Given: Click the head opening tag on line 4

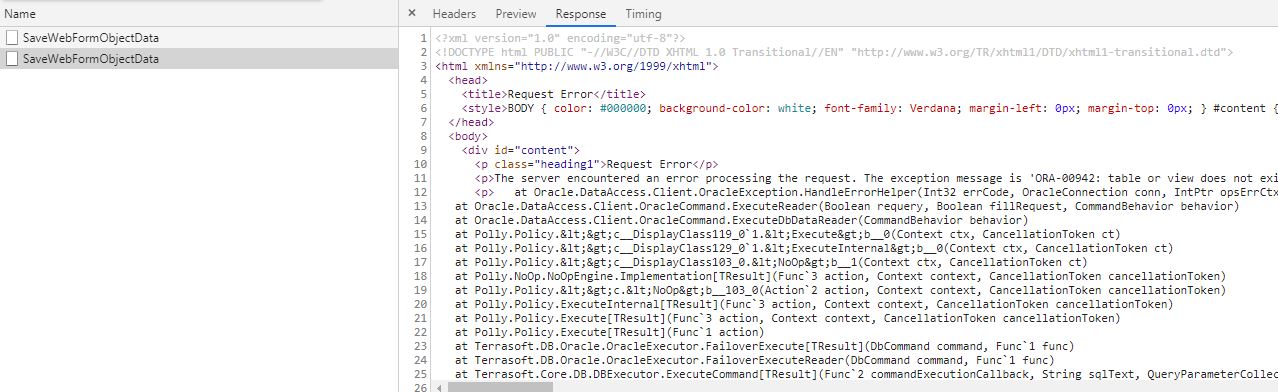Looking at the screenshot, I should [x=467, y=79].
